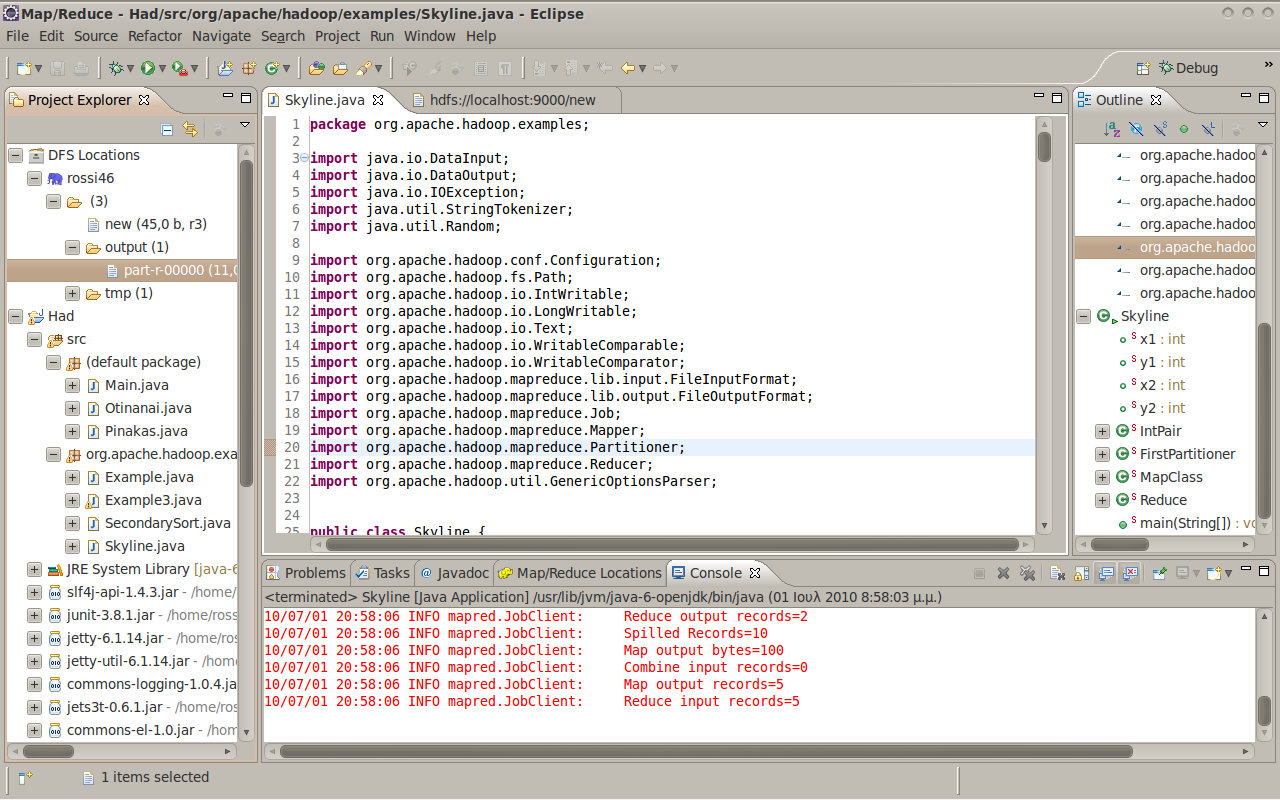Switch to the Problems tab

point(305,573)
